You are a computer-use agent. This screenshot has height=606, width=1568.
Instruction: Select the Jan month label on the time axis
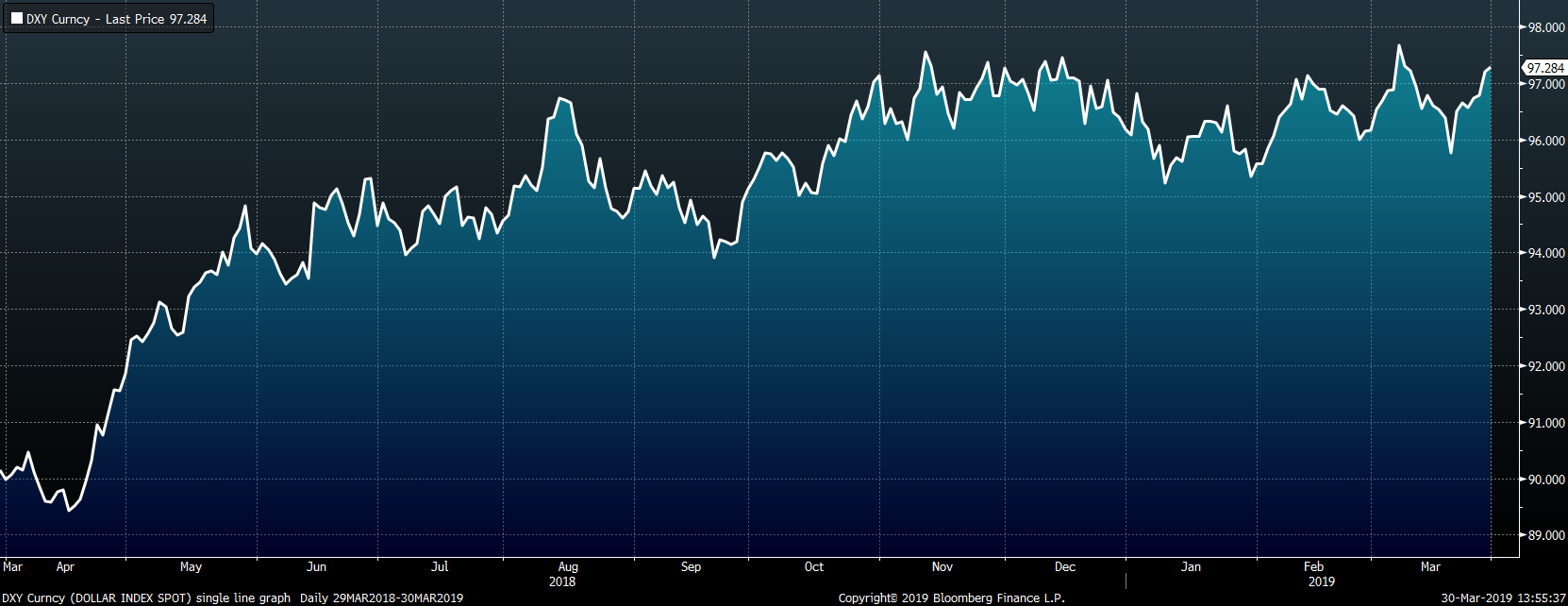1191,567
